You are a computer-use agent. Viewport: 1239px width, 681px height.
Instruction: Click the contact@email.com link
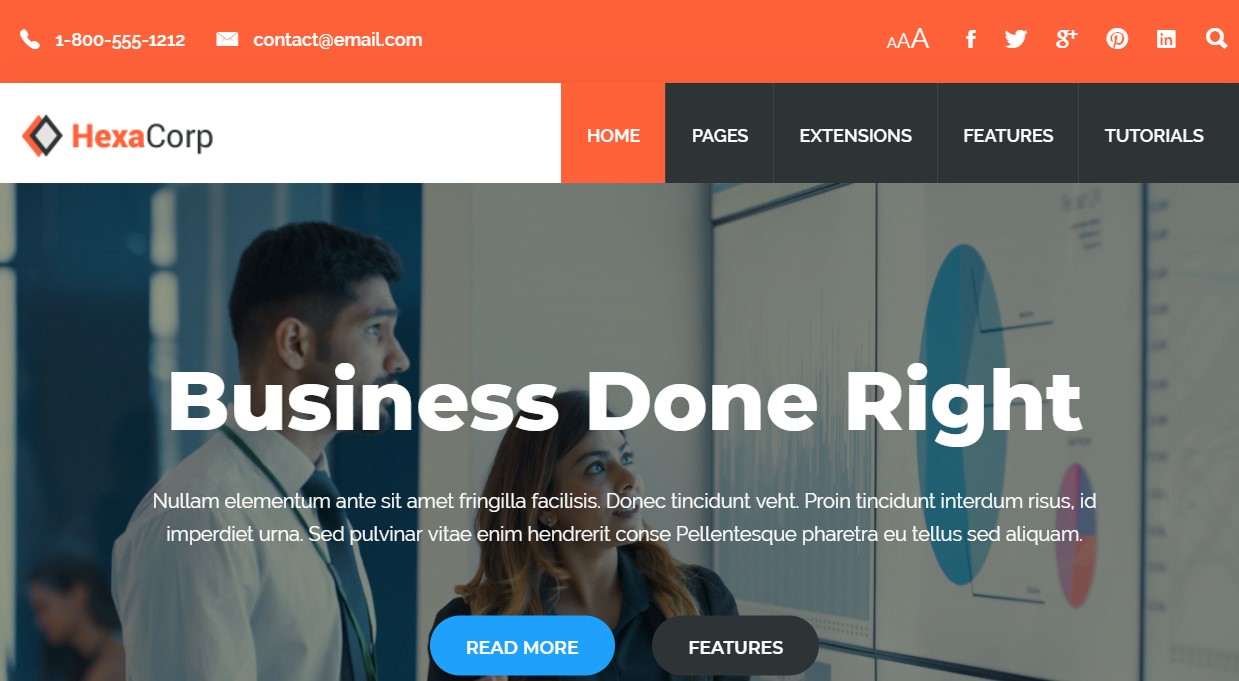point(338,40)
